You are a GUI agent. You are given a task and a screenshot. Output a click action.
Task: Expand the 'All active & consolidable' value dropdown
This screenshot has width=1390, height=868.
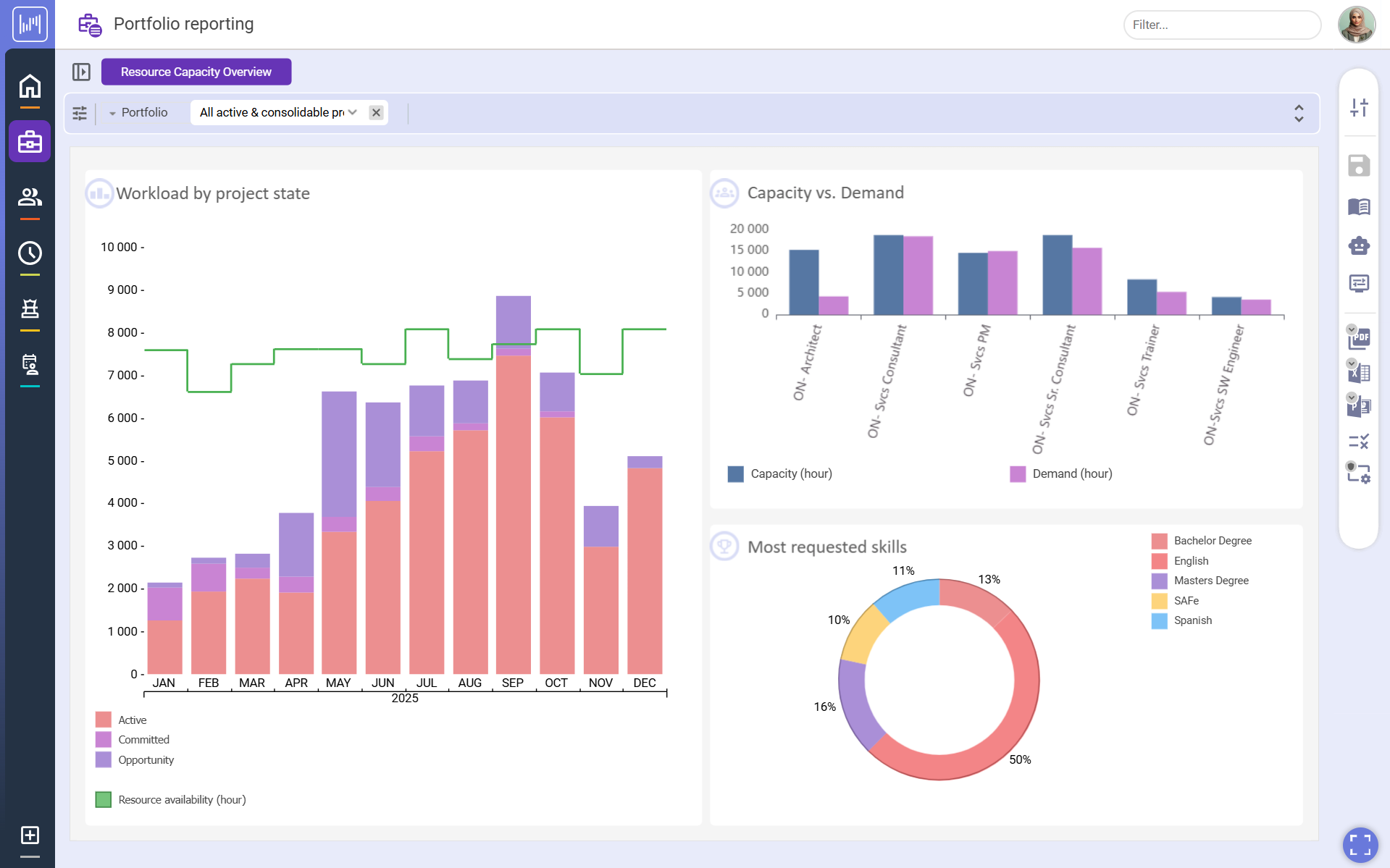tap(353, 112)
